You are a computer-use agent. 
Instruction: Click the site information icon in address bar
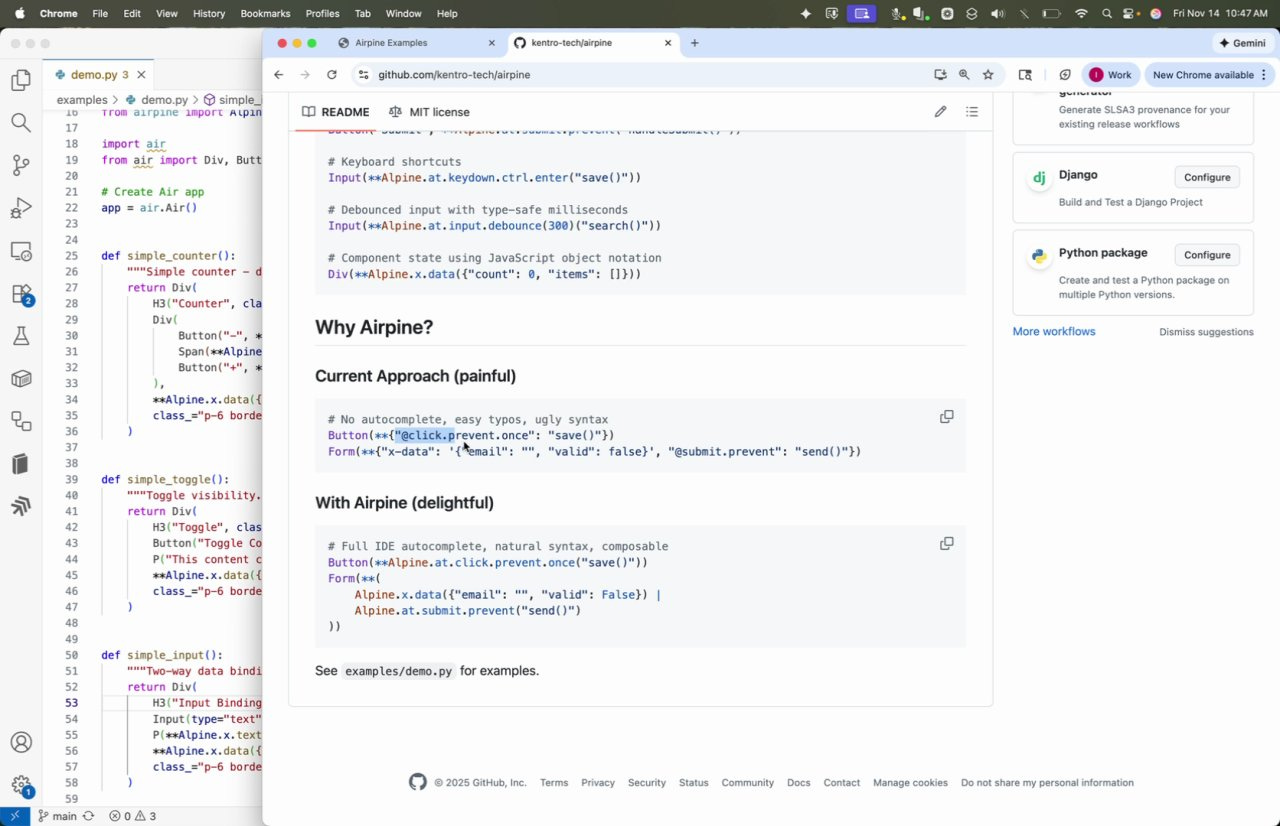pos(363,75)
